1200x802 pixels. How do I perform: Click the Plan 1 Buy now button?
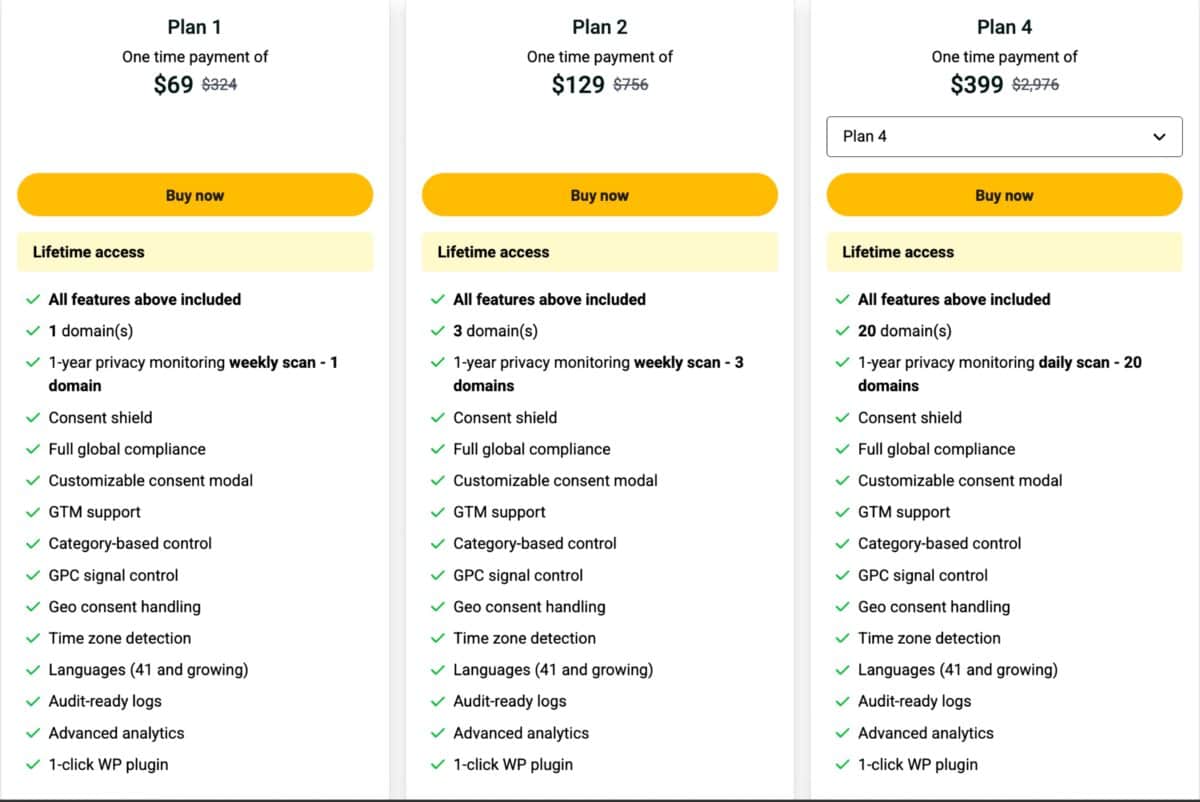pos(195,195)
